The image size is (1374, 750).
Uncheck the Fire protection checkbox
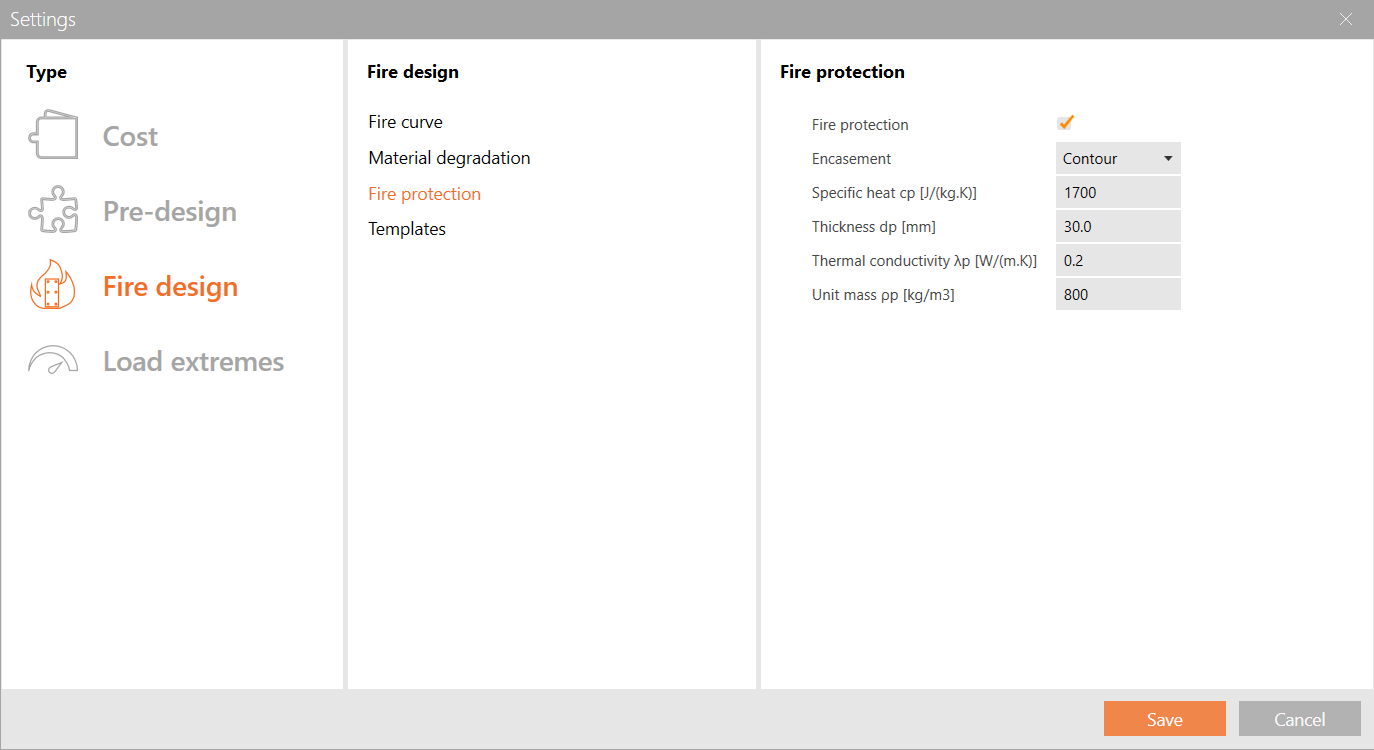[1065, 123]
